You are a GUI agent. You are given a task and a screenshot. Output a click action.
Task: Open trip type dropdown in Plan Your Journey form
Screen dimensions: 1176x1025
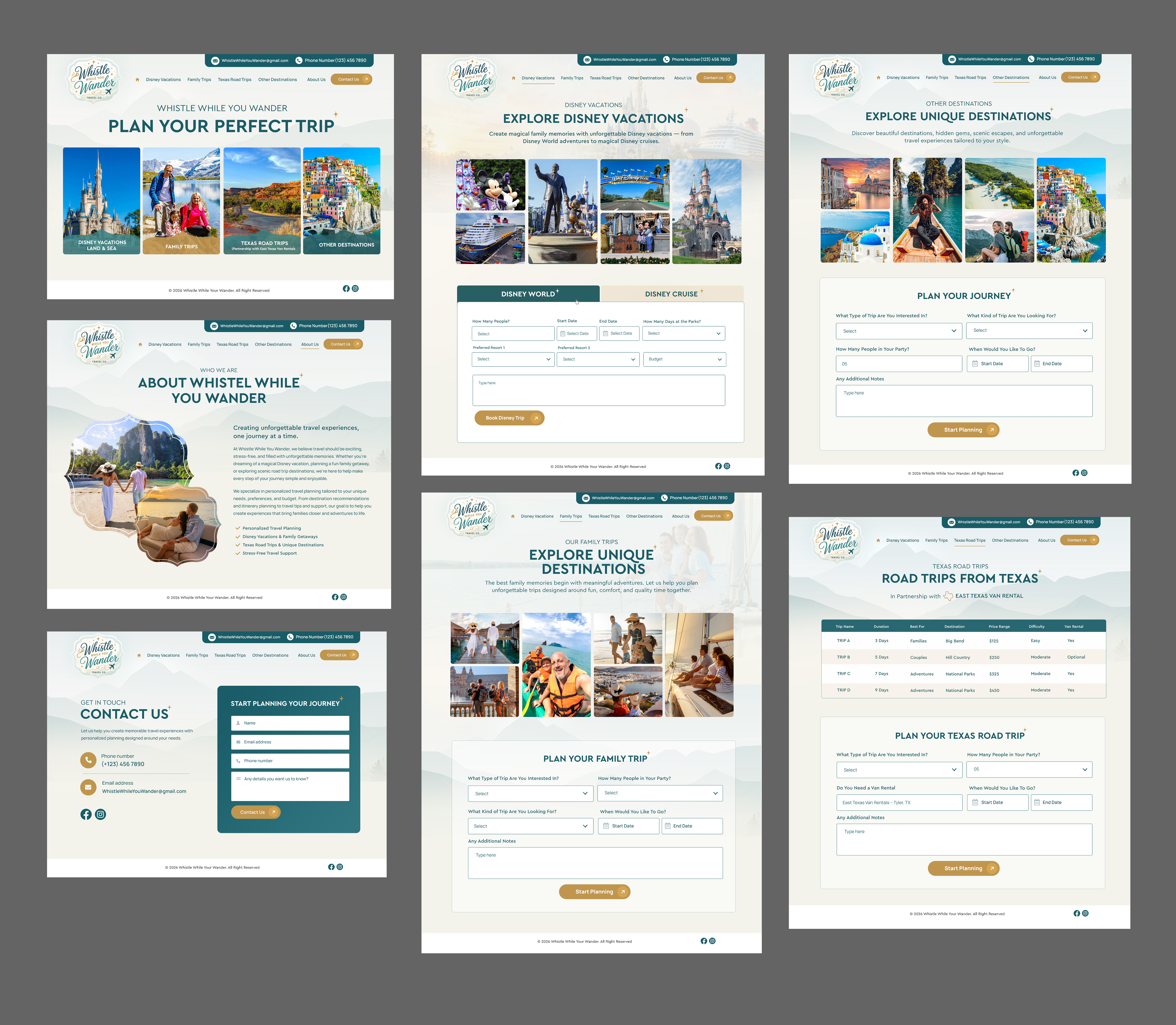(899, 331)
